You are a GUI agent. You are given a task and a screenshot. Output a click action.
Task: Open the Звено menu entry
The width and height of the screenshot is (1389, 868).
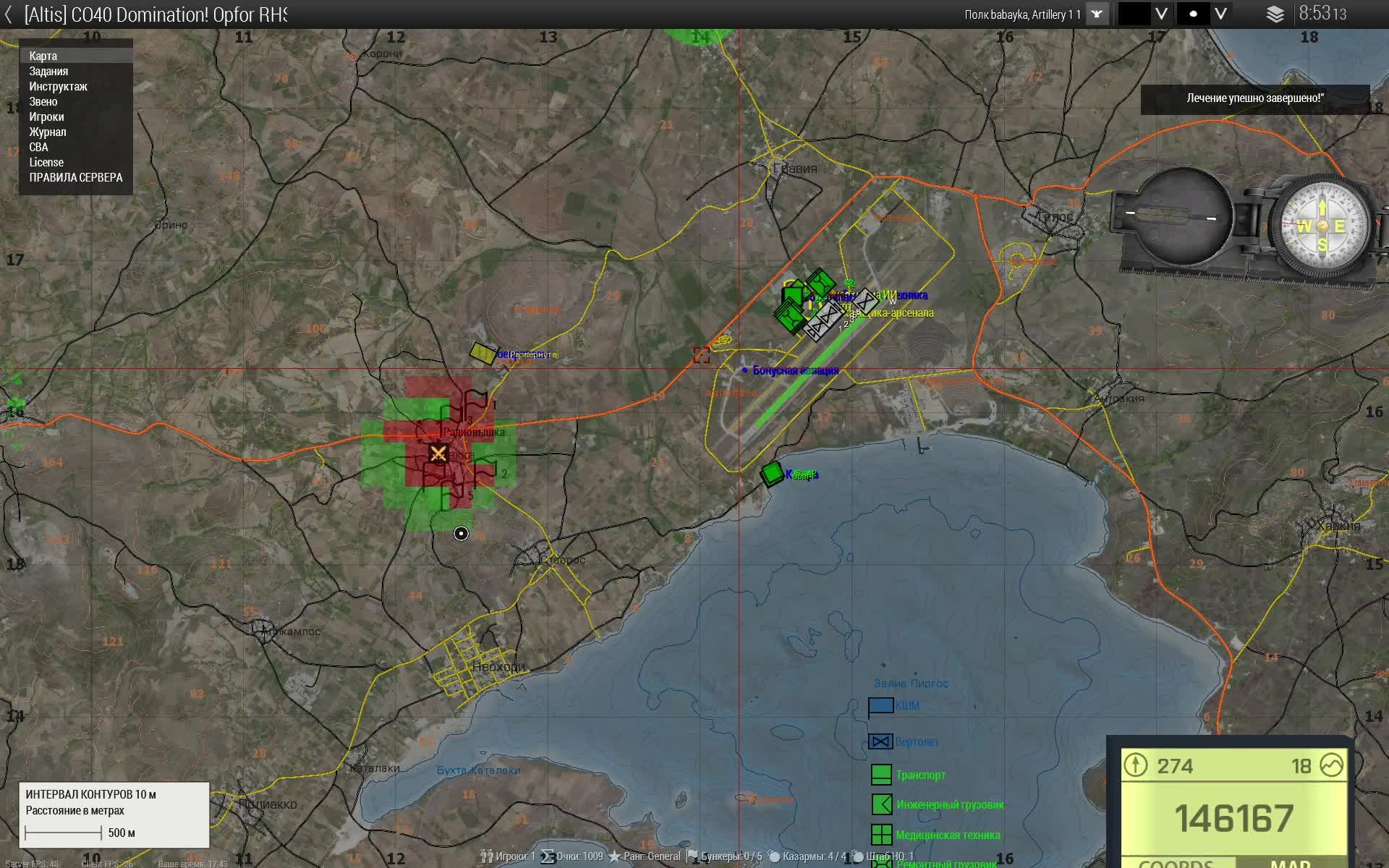click(76, 101)
